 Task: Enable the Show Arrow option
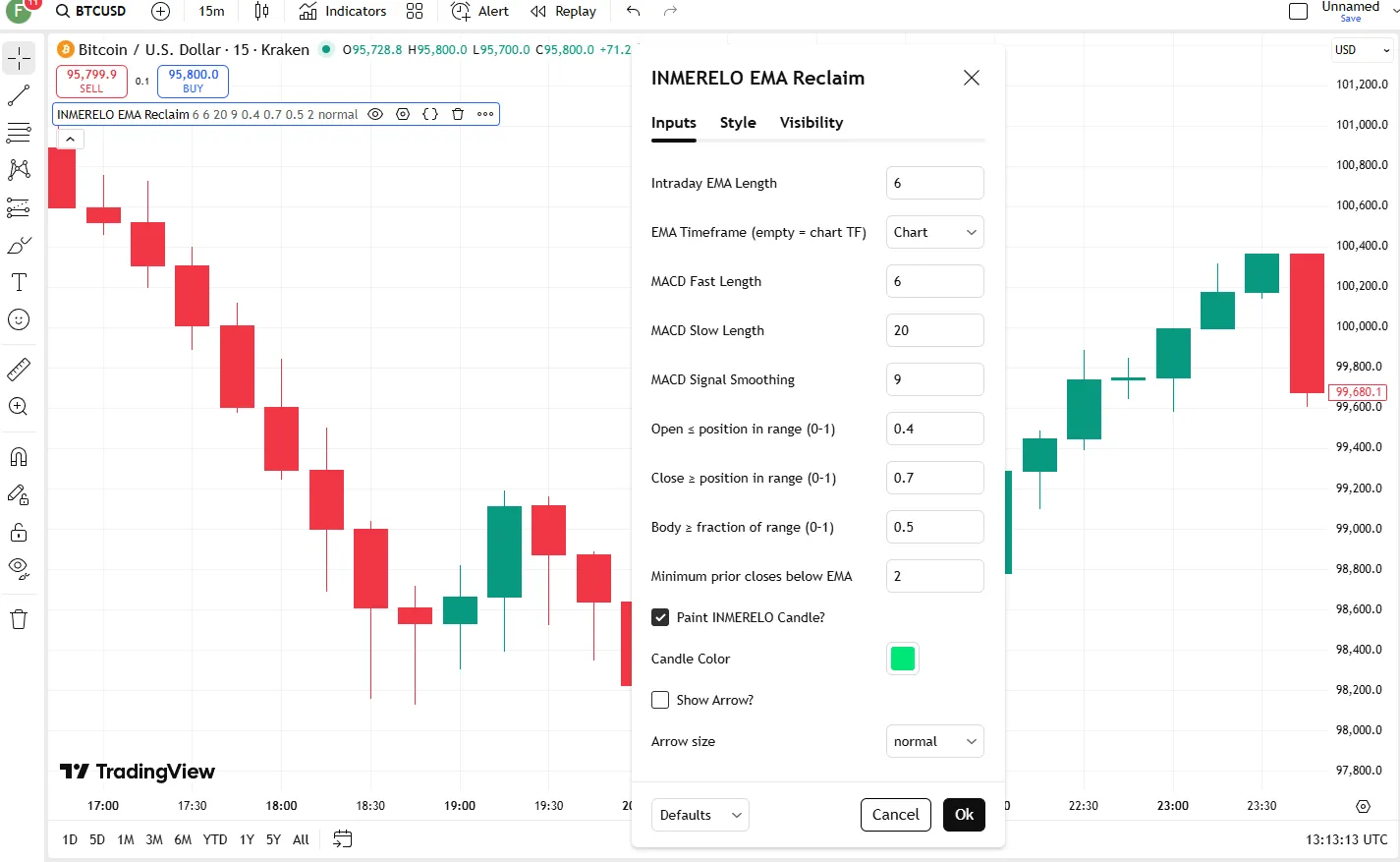click(x=659, y=700)
